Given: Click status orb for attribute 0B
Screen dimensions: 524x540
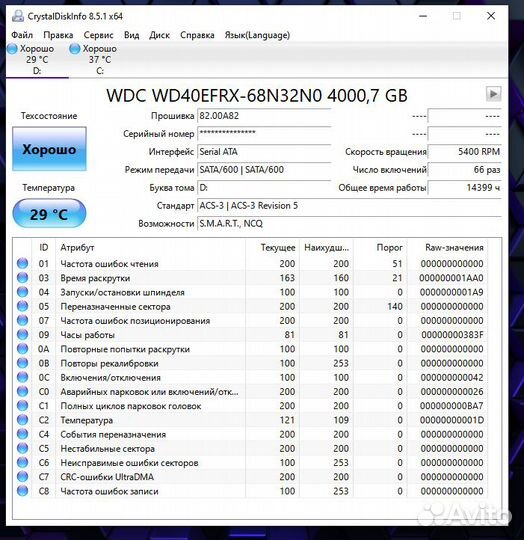Looking at the screenshot, I should (x=22, y=363).
